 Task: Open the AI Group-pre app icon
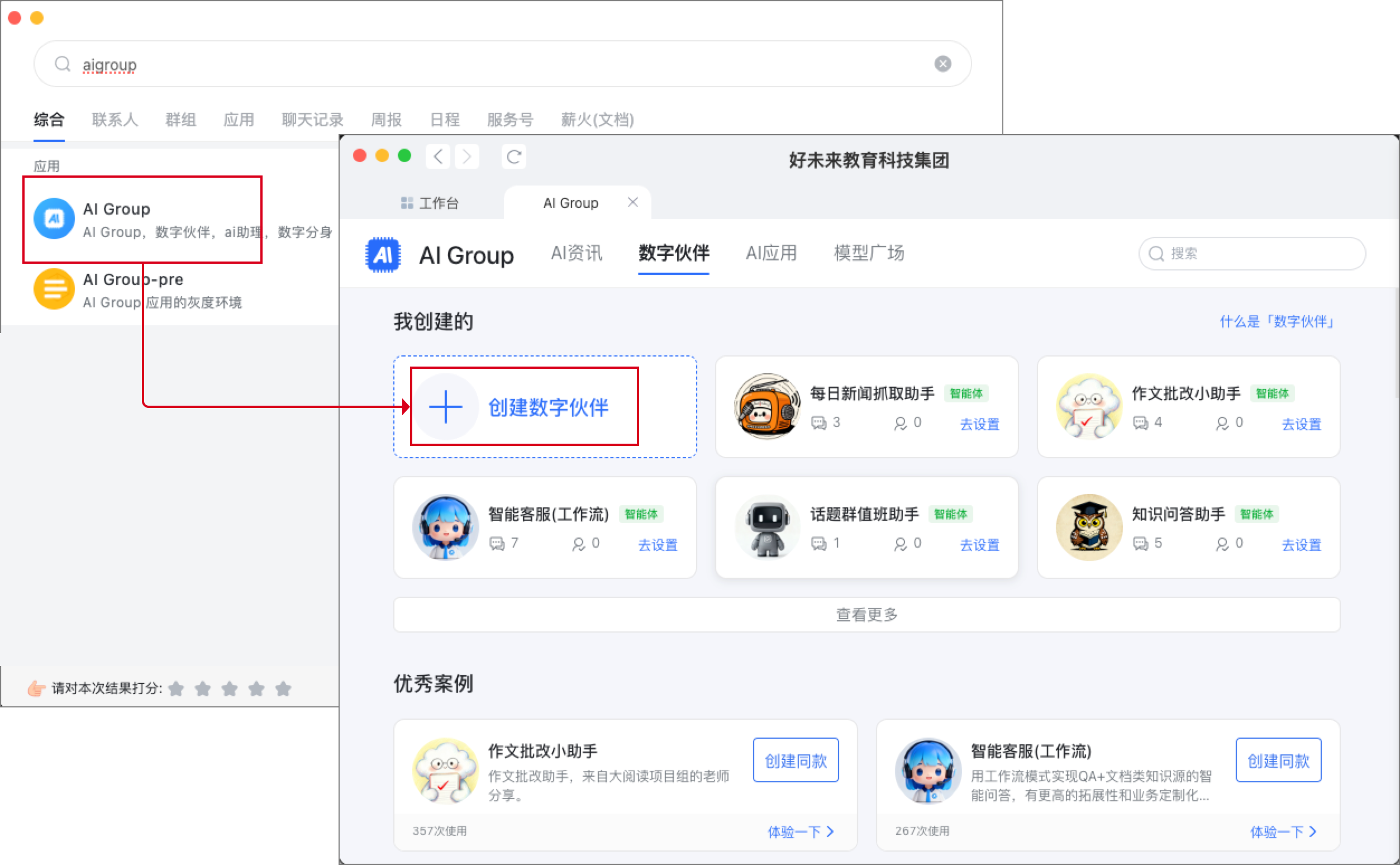pos(54,289)
